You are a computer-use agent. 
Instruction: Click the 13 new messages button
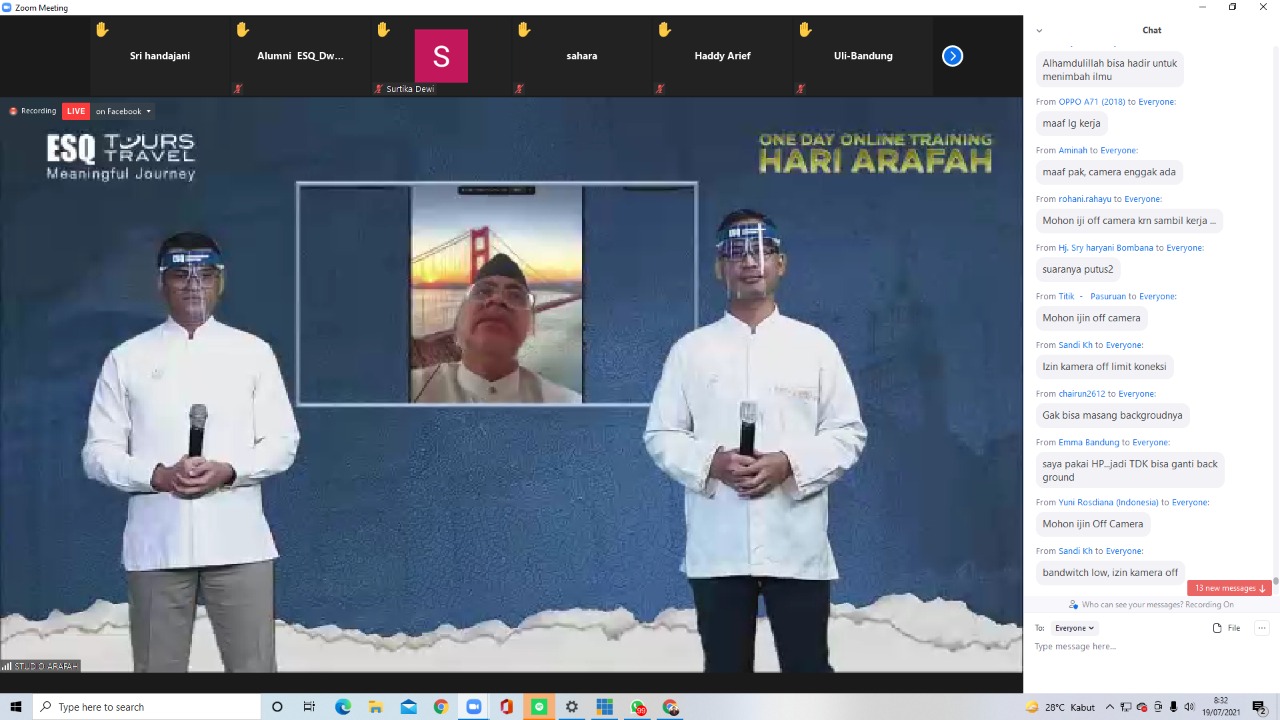tap(1229, 588)
